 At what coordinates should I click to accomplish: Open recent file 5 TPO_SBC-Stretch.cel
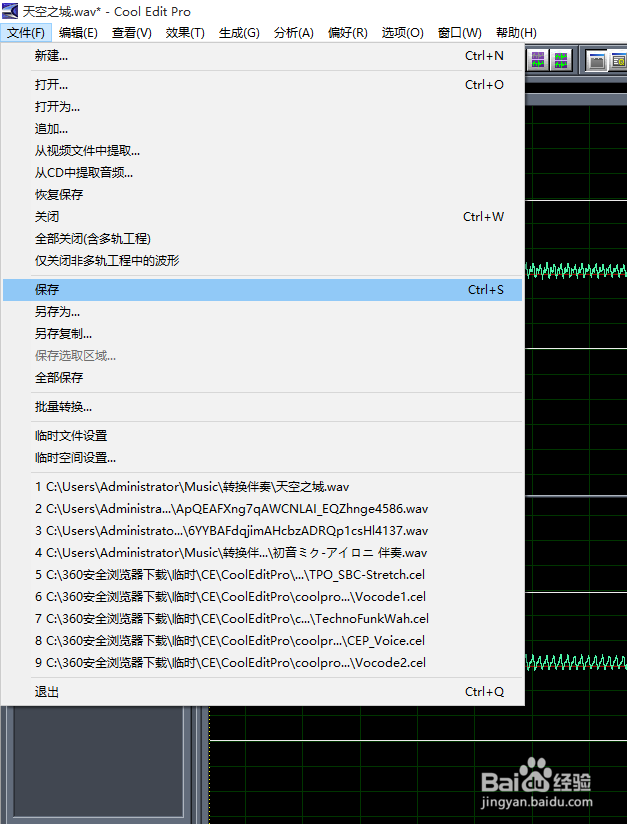262,574
